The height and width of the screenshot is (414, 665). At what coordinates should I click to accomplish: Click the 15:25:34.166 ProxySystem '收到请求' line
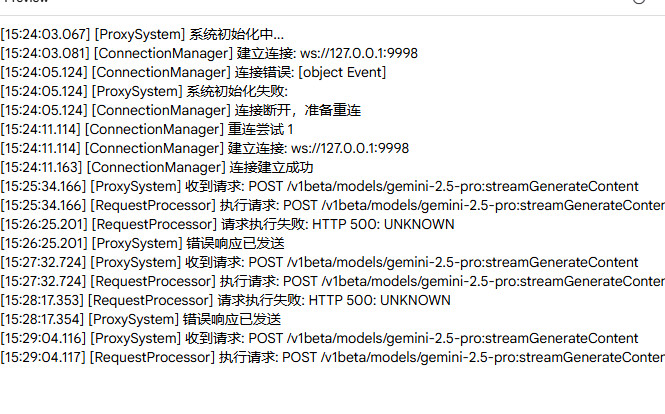[x=319, y=186]
